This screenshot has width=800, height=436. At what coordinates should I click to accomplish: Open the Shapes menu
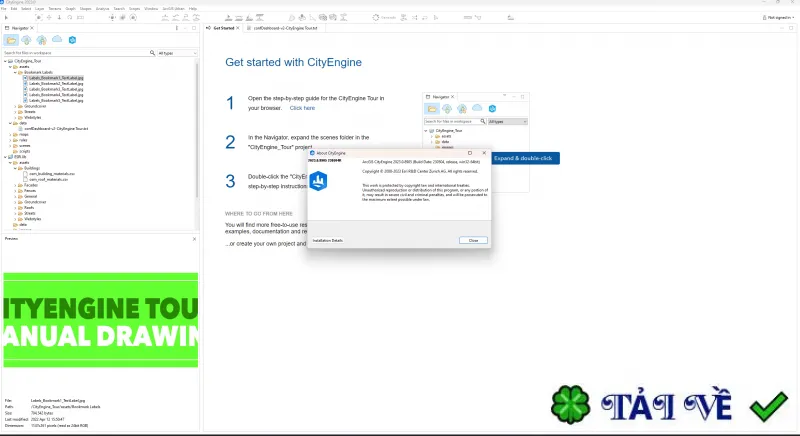point(85,9)
